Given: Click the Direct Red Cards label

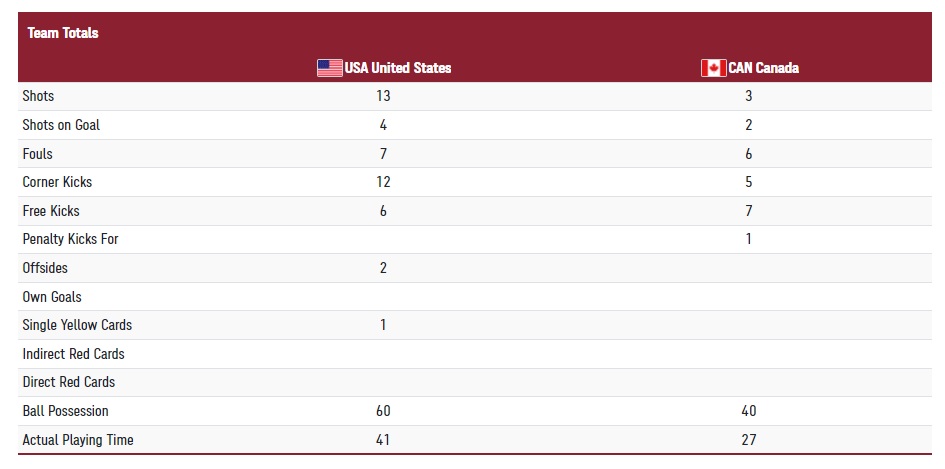Looking at the screenshot, I should coord(69,382).
